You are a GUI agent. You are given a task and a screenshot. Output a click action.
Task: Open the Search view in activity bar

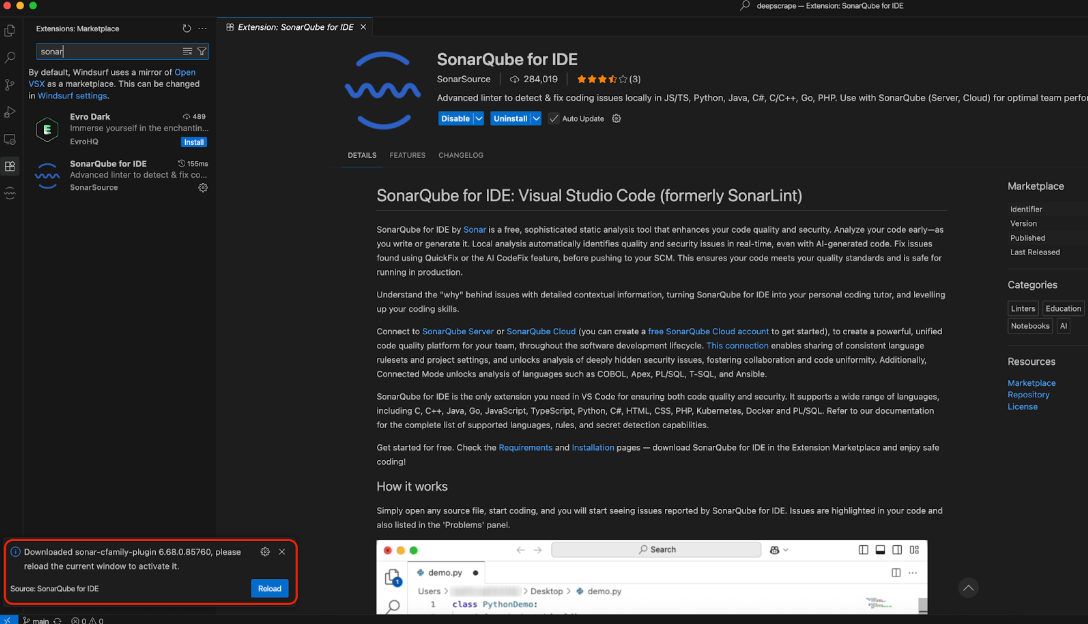pos(10,58)
